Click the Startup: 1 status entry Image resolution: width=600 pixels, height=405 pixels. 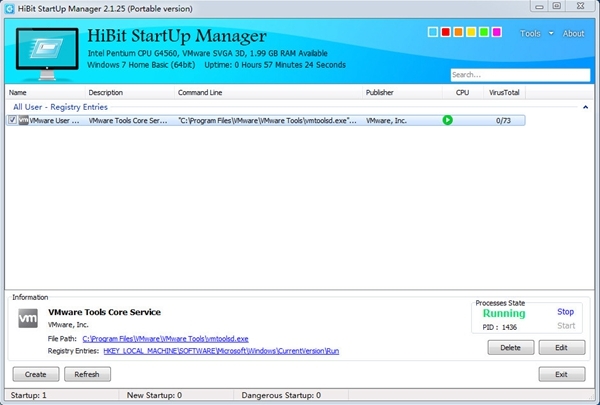coord(28,395)
